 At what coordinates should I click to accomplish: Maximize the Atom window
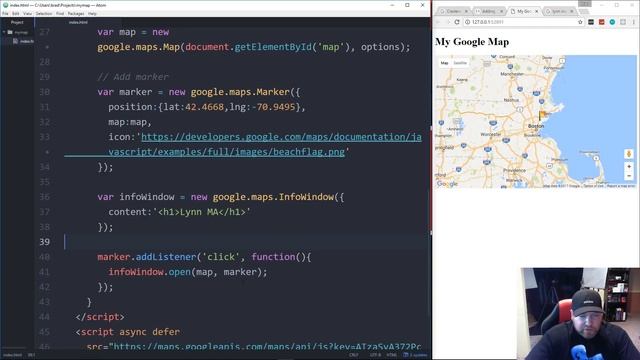[407, 5]
